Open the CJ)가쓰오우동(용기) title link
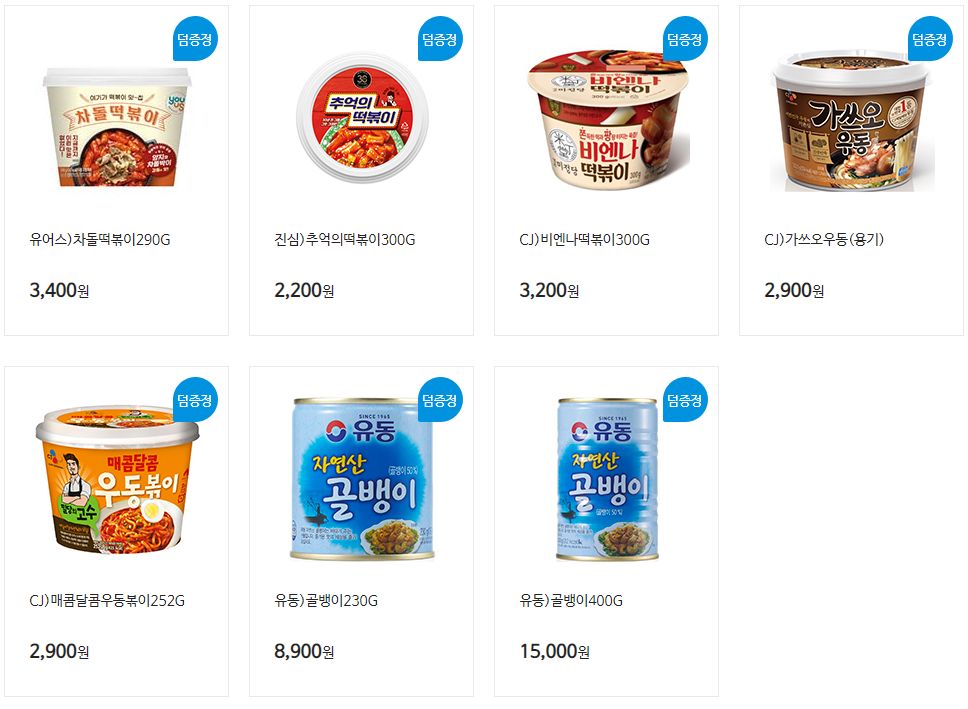This screenshot has height=709, width=968. pos(824,240)
